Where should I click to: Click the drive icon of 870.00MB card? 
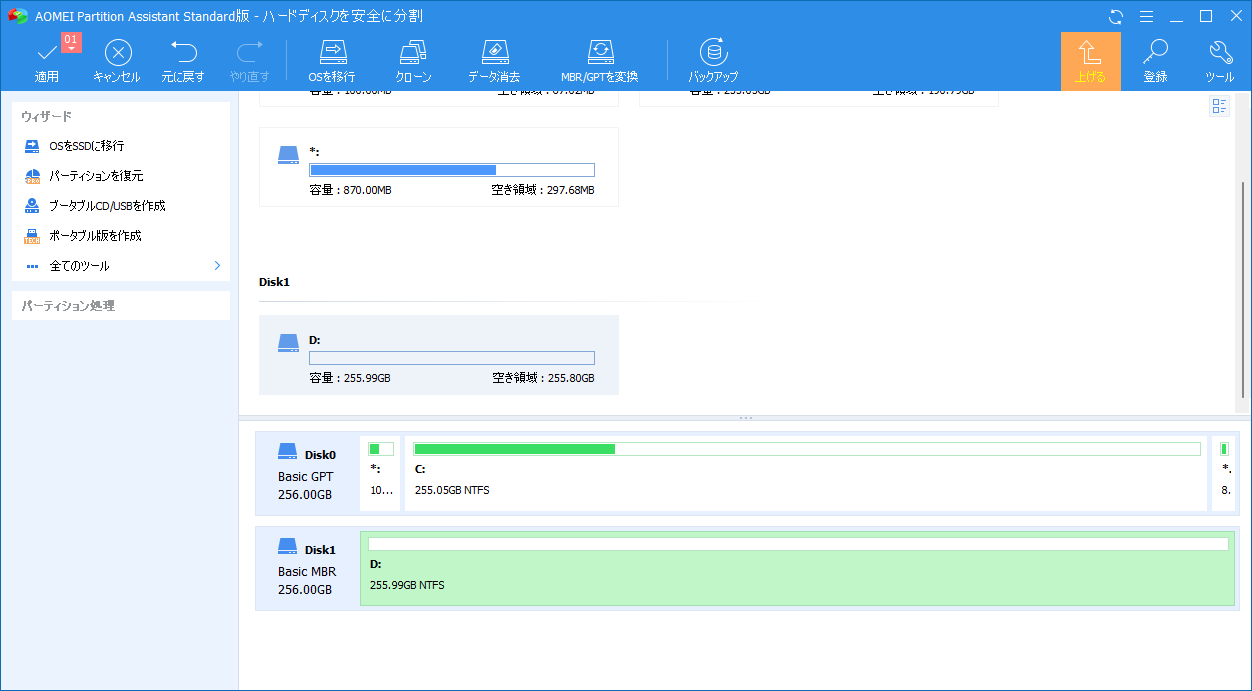[289, 155]
